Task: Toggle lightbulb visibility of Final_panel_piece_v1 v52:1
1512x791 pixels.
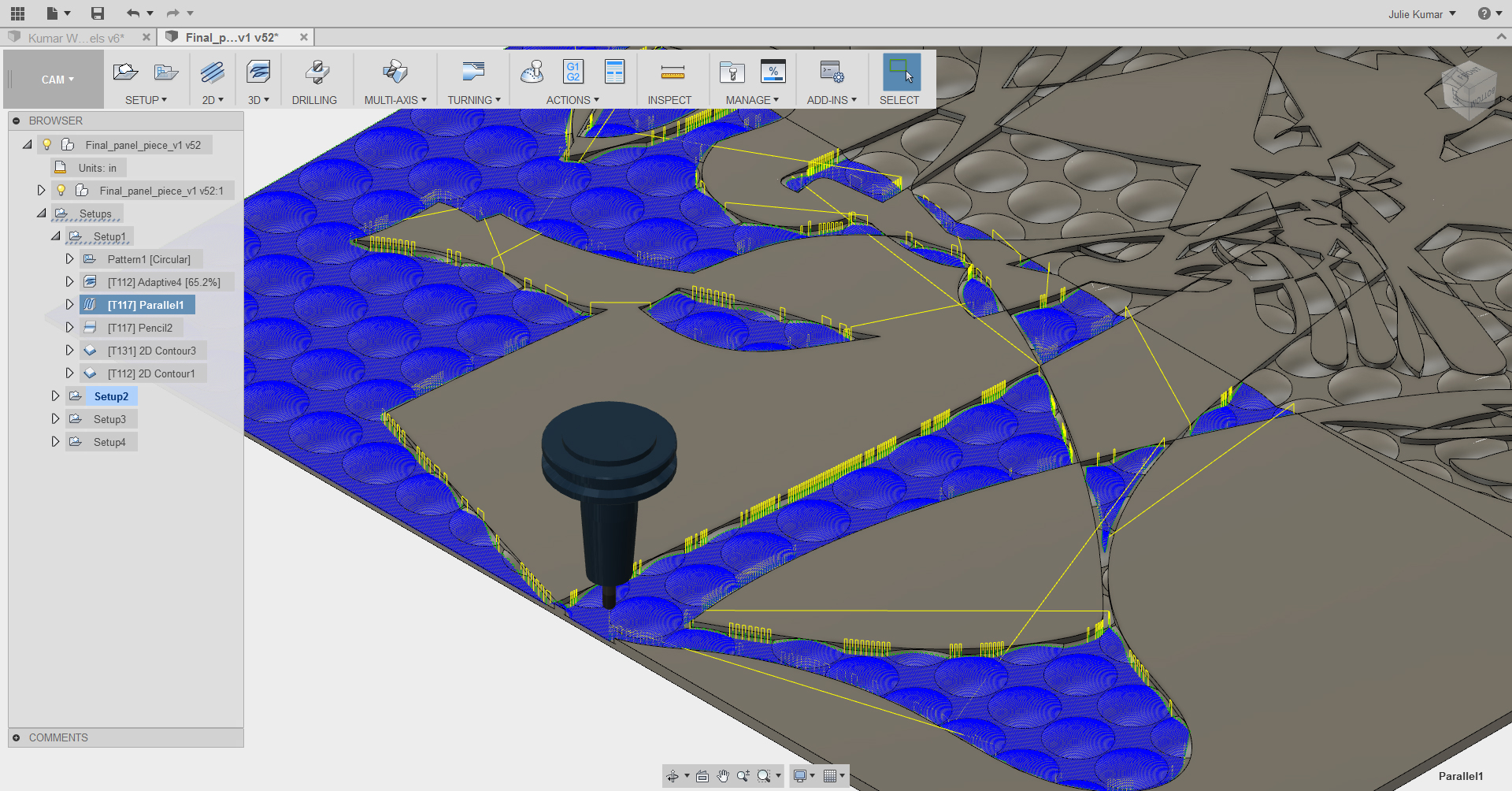Action: coord(61,191)
